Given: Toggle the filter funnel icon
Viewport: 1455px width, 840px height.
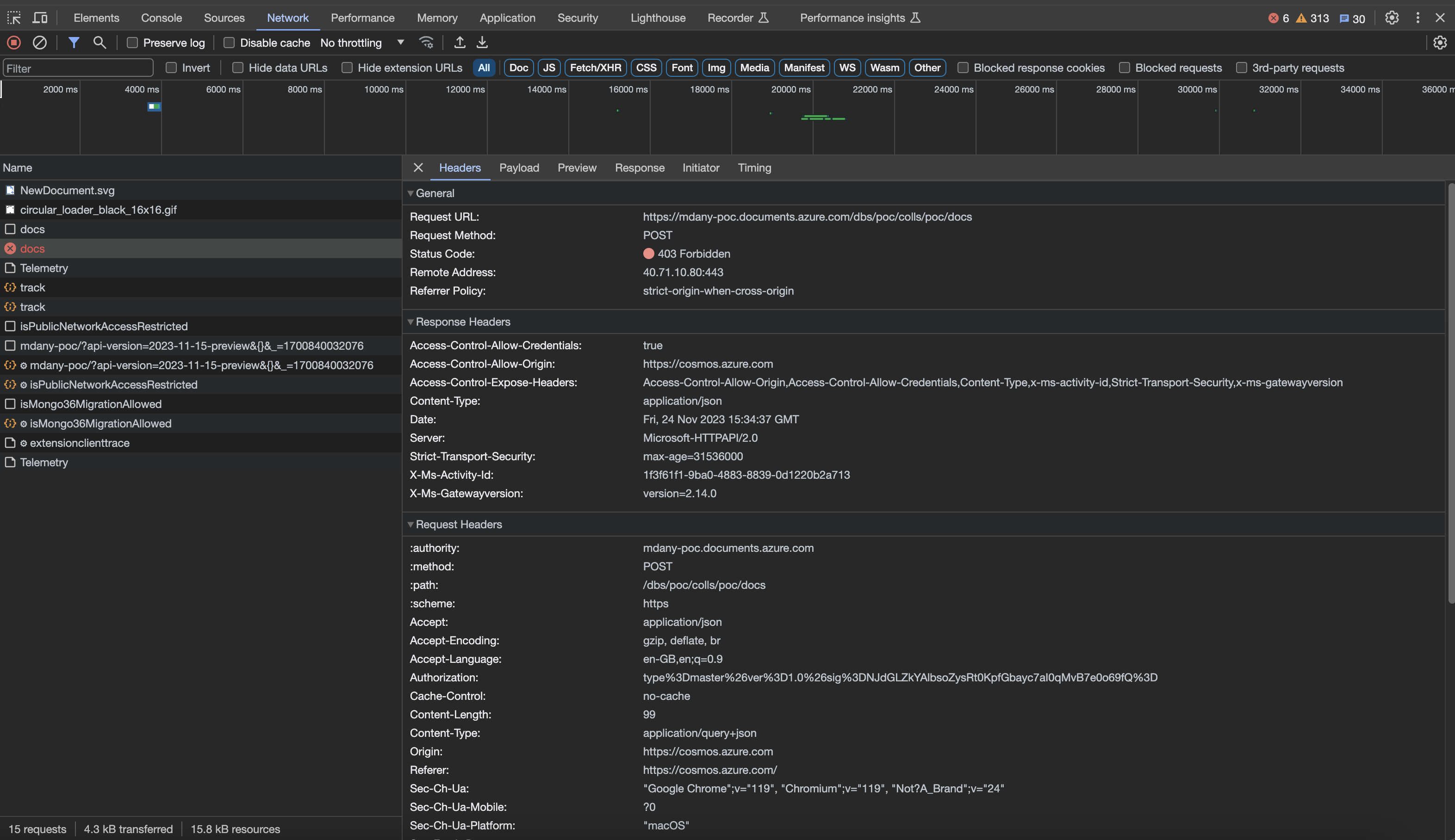Looking at the screenshot, I should 73,42.
